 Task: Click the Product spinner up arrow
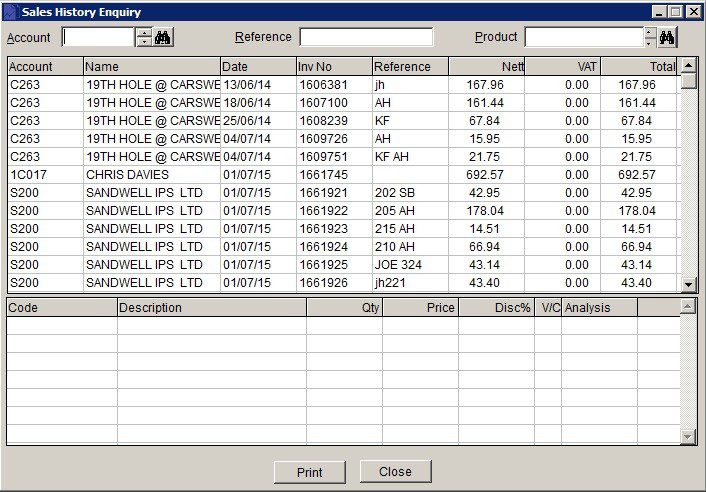coord(649,33)
